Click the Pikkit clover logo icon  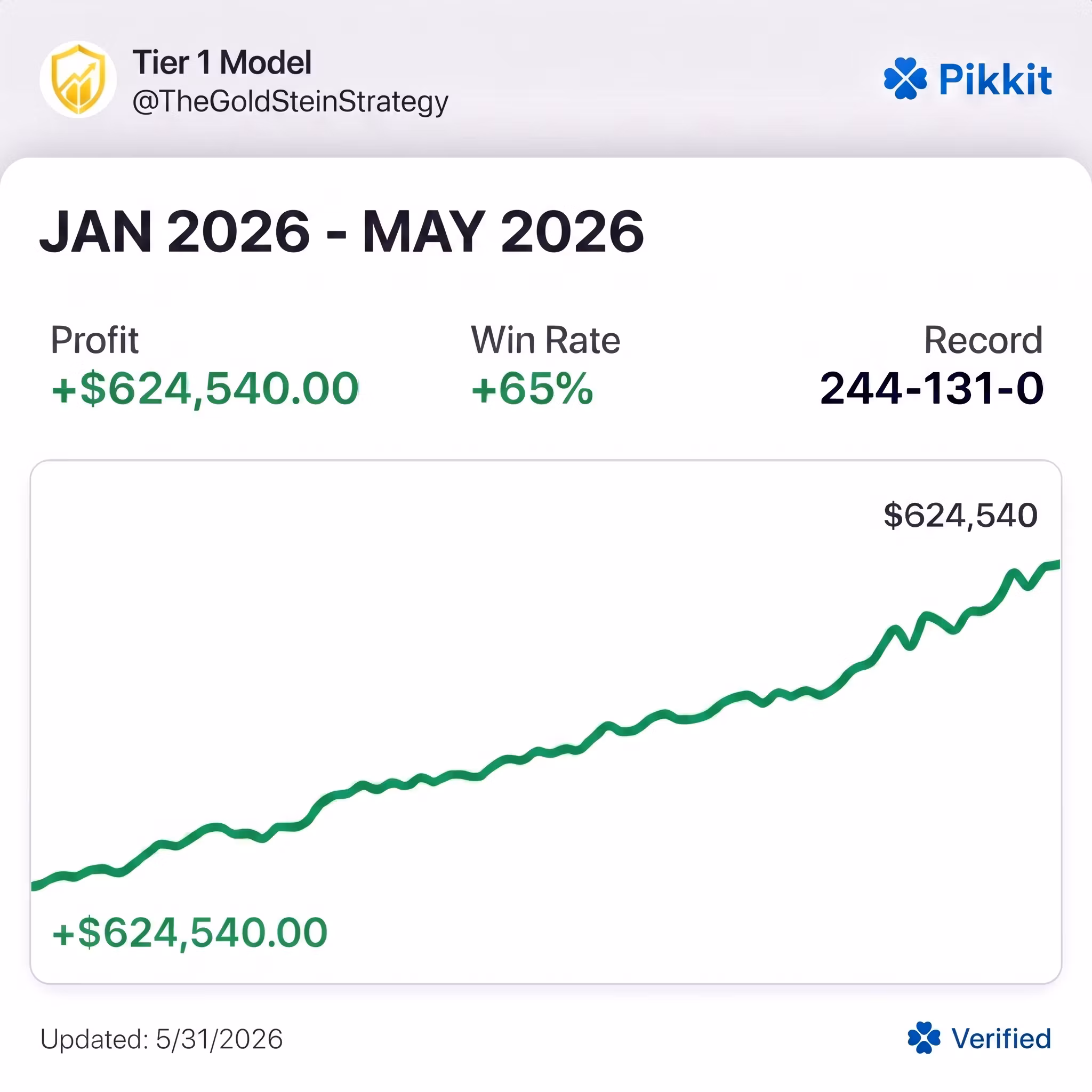tap(905, 78)
